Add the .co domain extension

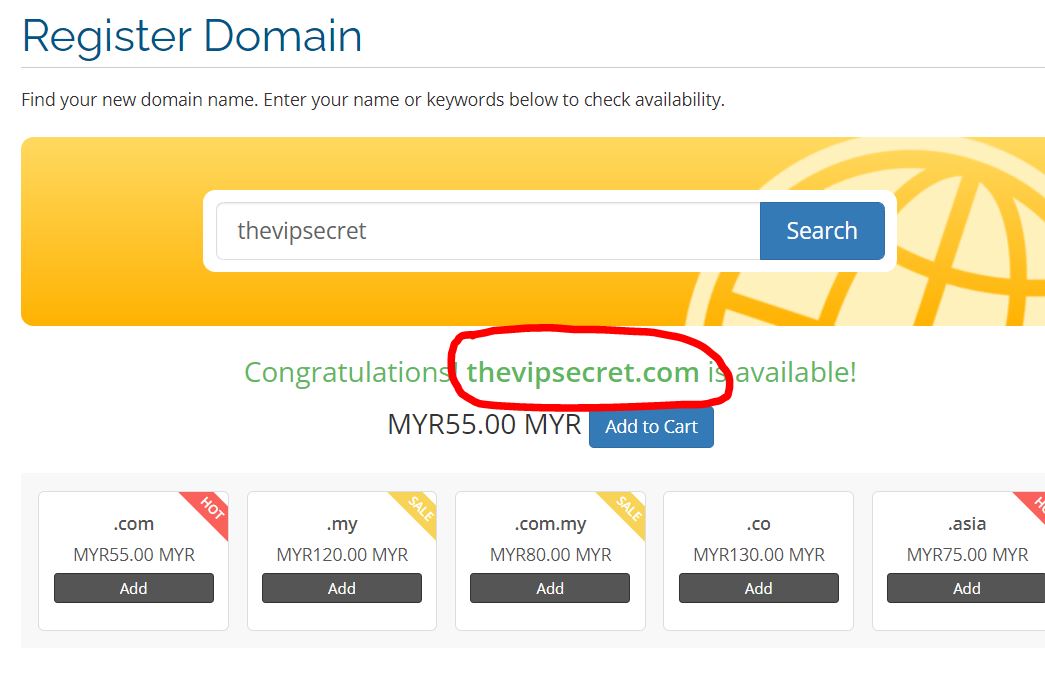[758, 589]
